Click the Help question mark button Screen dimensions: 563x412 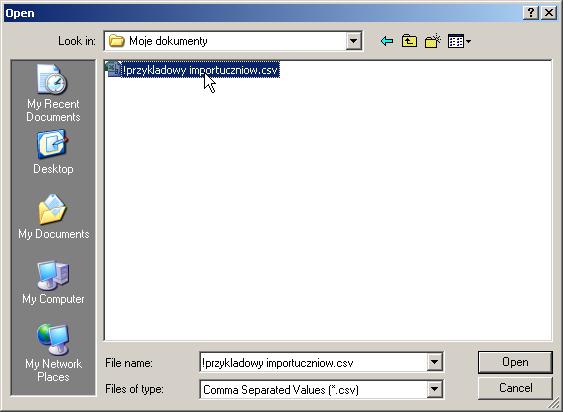coord(531,13)
